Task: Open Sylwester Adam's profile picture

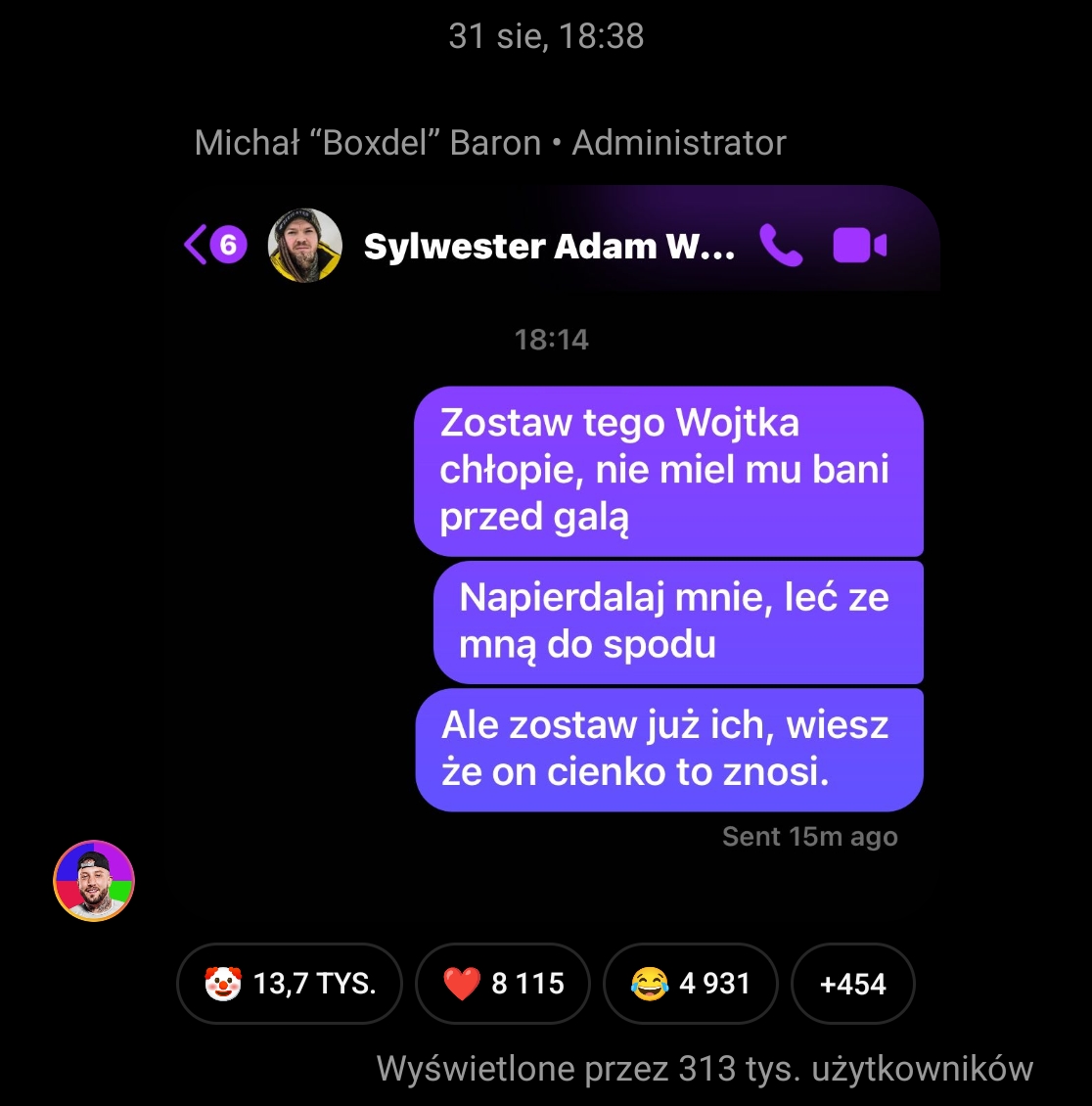Action: [305, 246]
